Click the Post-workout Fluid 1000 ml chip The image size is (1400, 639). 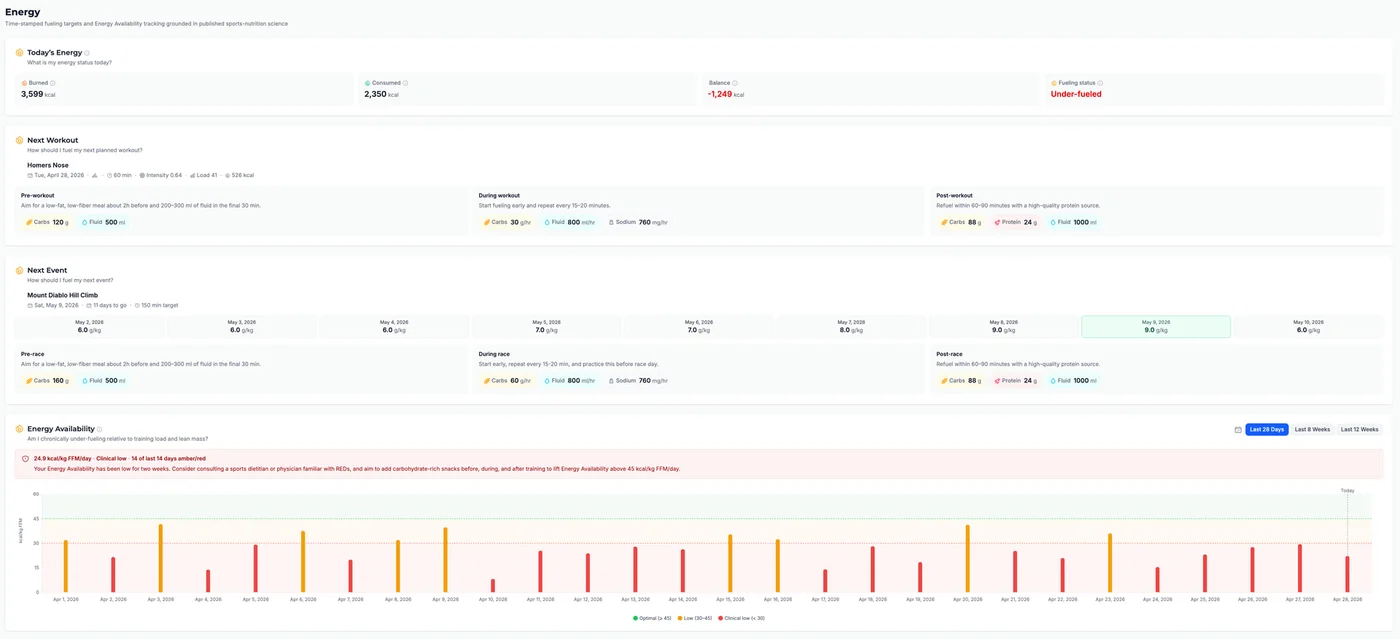click(x=1073, y=222)
